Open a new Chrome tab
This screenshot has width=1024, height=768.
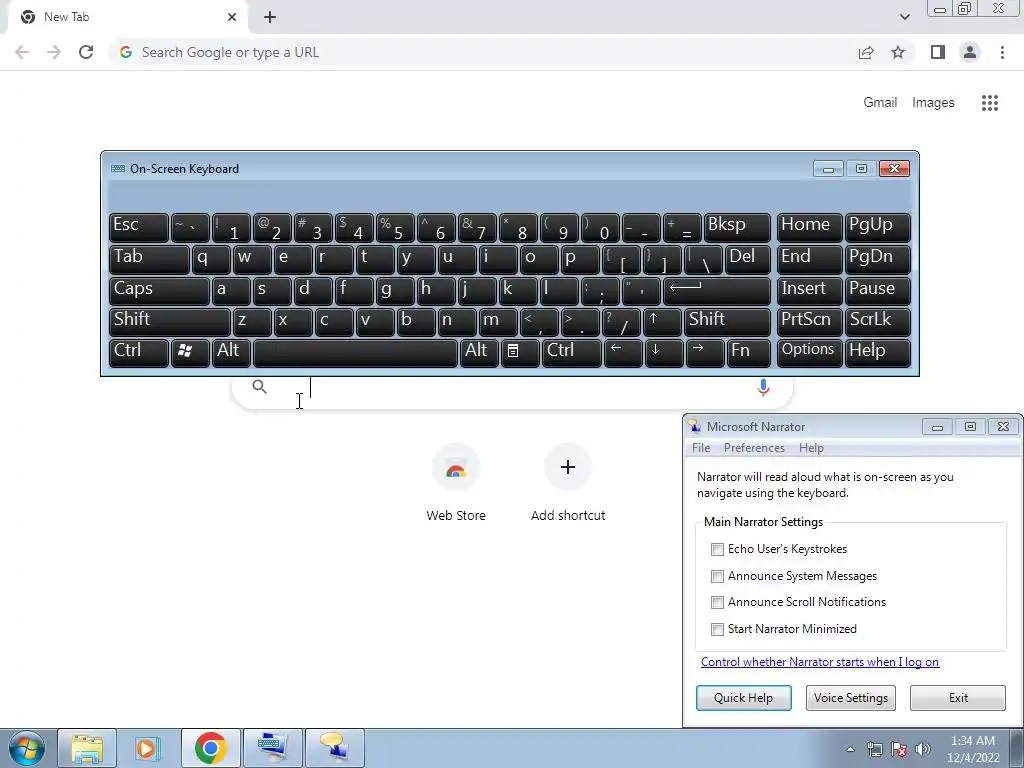coord(270,17)
